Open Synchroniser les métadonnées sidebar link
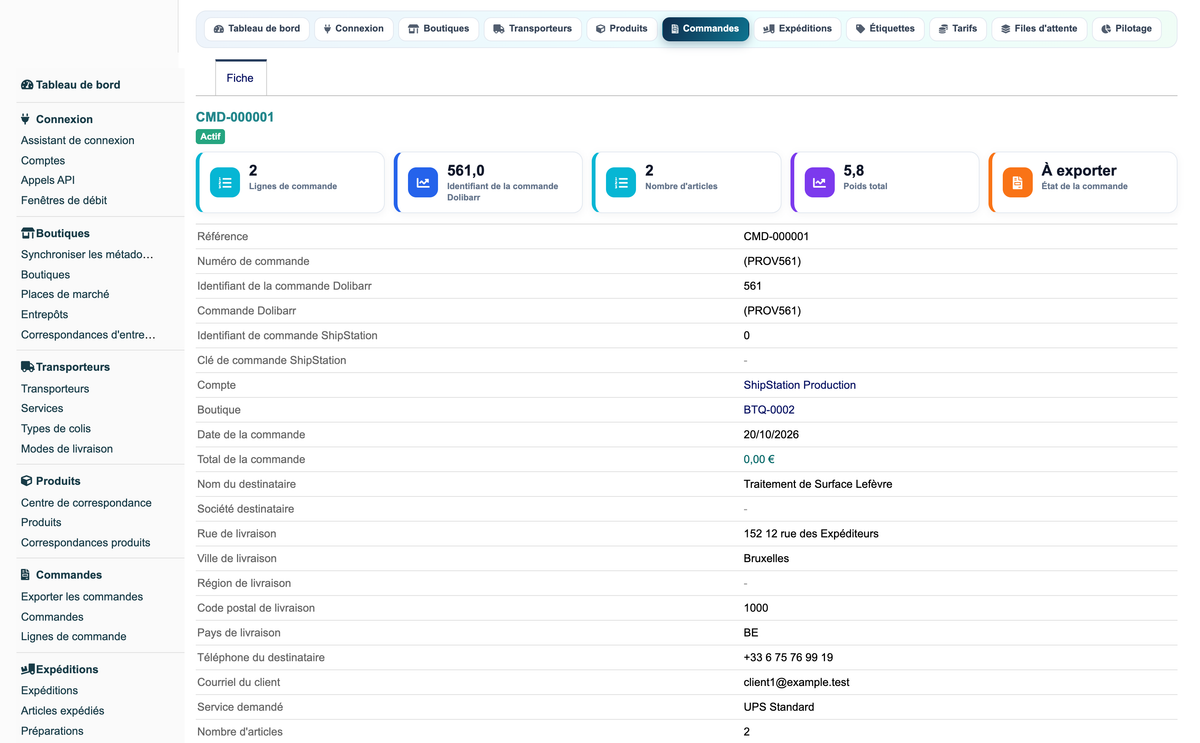Screen dimensions: 1200x743 87,255
